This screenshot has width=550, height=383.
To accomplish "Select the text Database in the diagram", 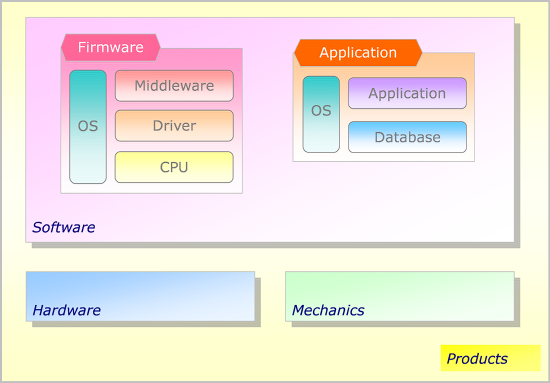I will click(x=407, y=137).
